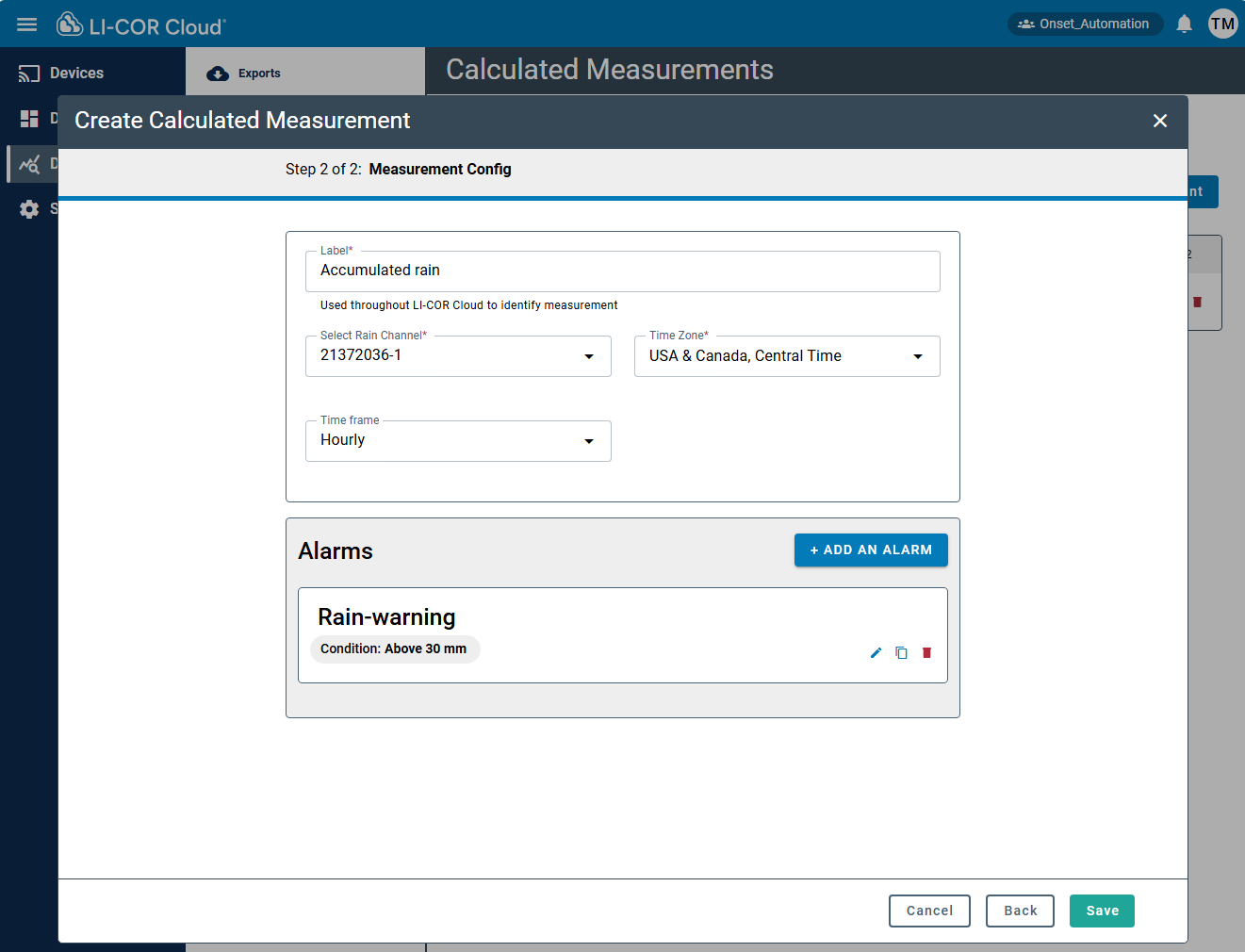Switch to the Exports tab

259,74
